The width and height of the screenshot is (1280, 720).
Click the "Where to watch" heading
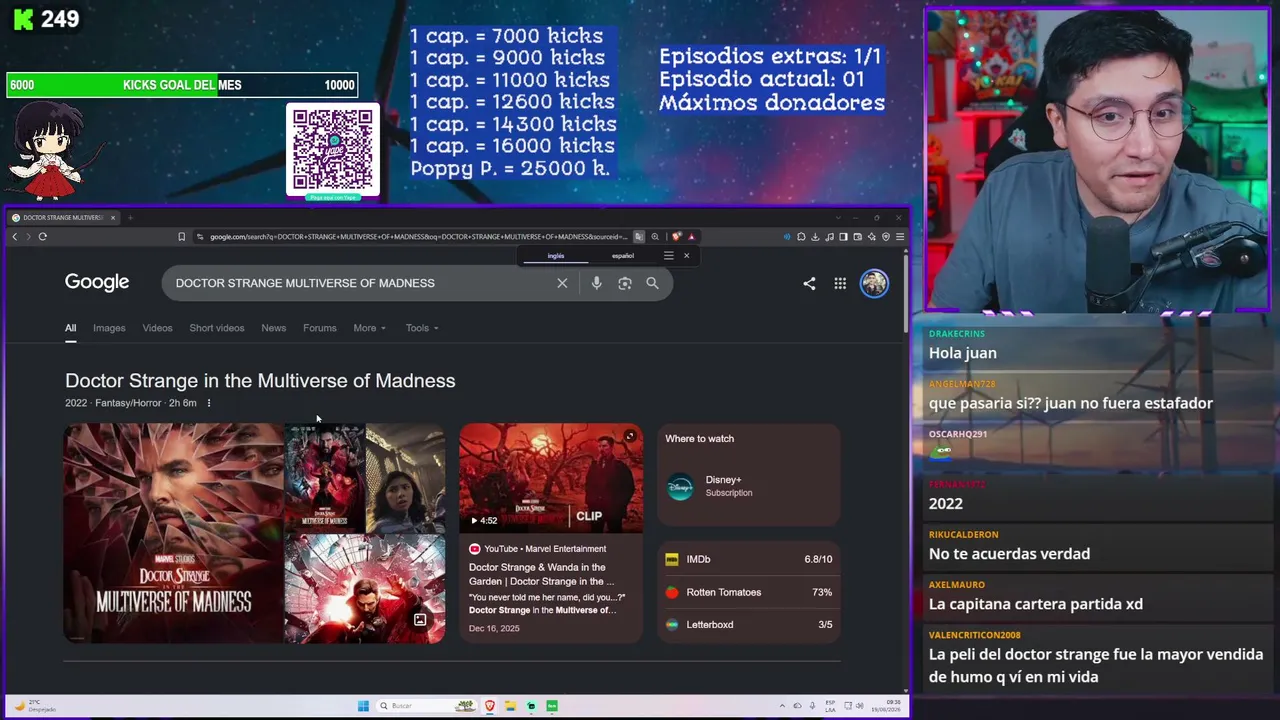click(x=700, y=438)
